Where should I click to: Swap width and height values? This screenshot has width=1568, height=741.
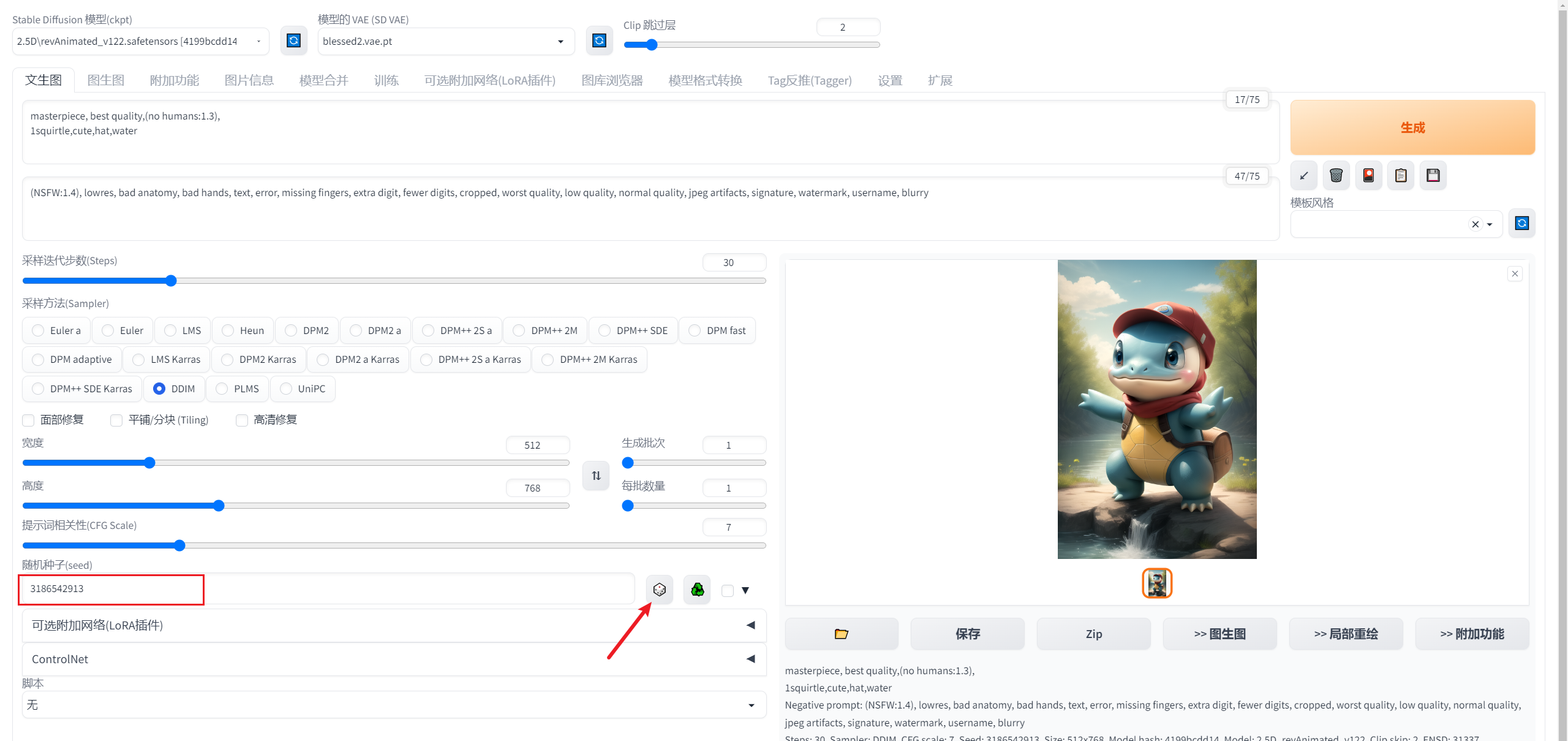click(597, 476)
